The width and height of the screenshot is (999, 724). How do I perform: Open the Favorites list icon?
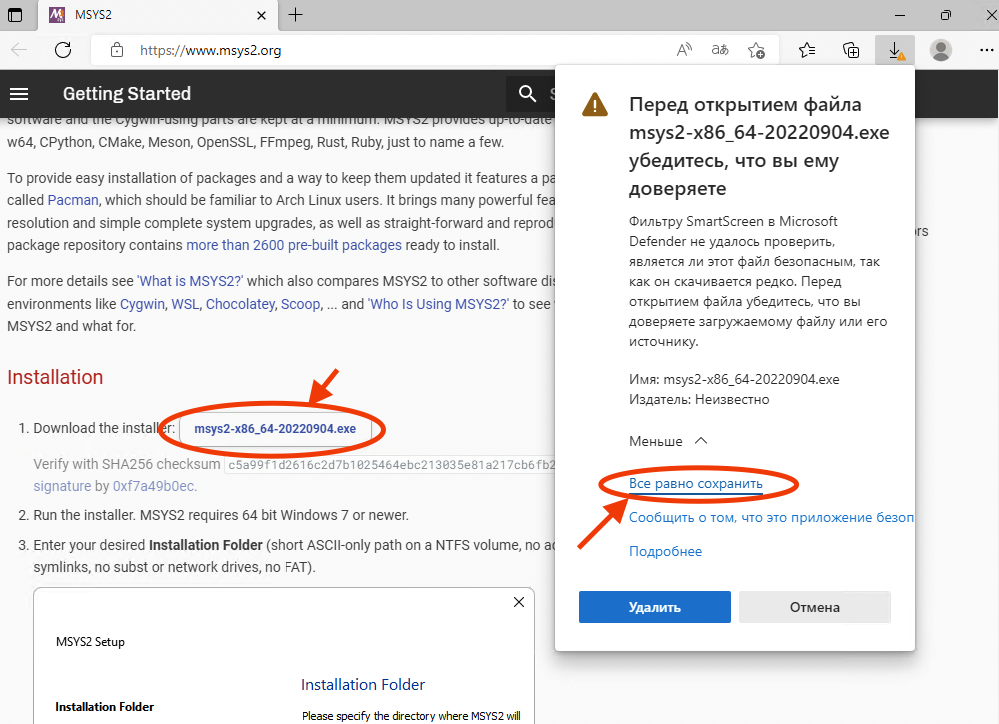pyautogui.click(x=808, y=50)
